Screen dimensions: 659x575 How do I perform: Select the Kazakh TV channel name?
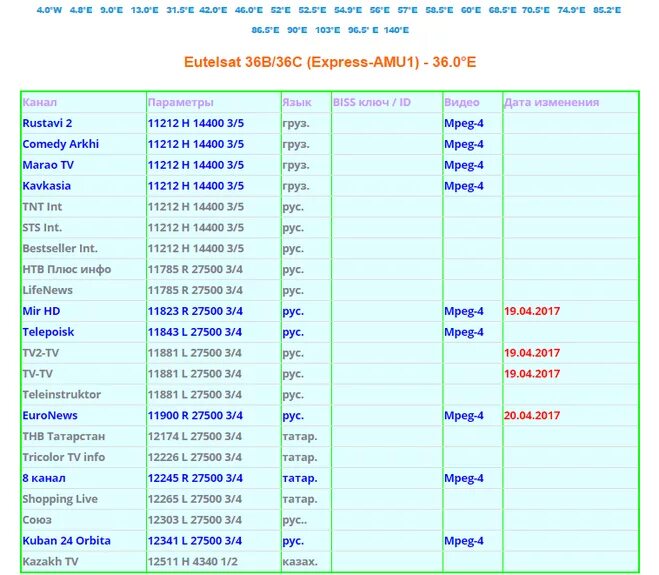pyautogui.click(x=50, y=562)
